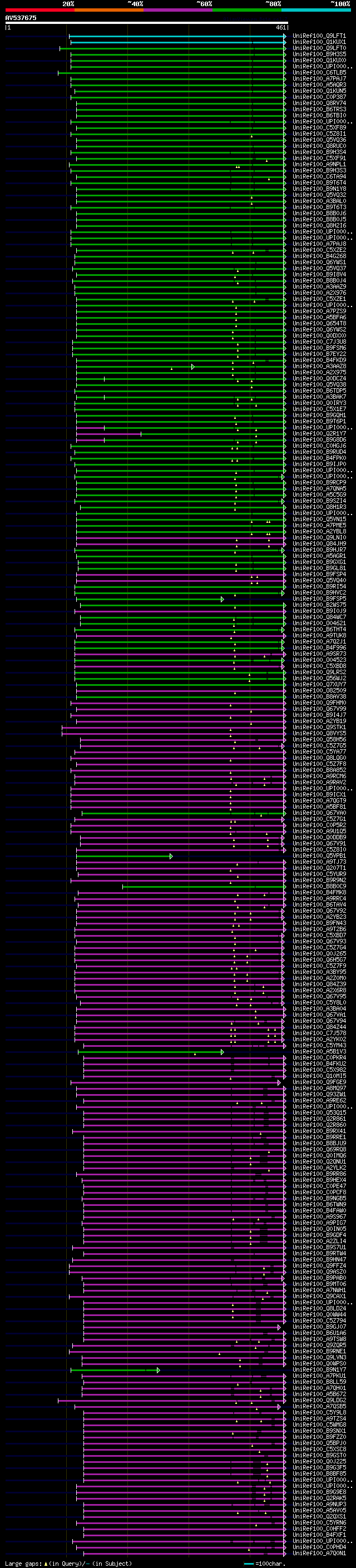Select label UniRef100_B9I8V4

pyautogui.click(x=319, y=274)
